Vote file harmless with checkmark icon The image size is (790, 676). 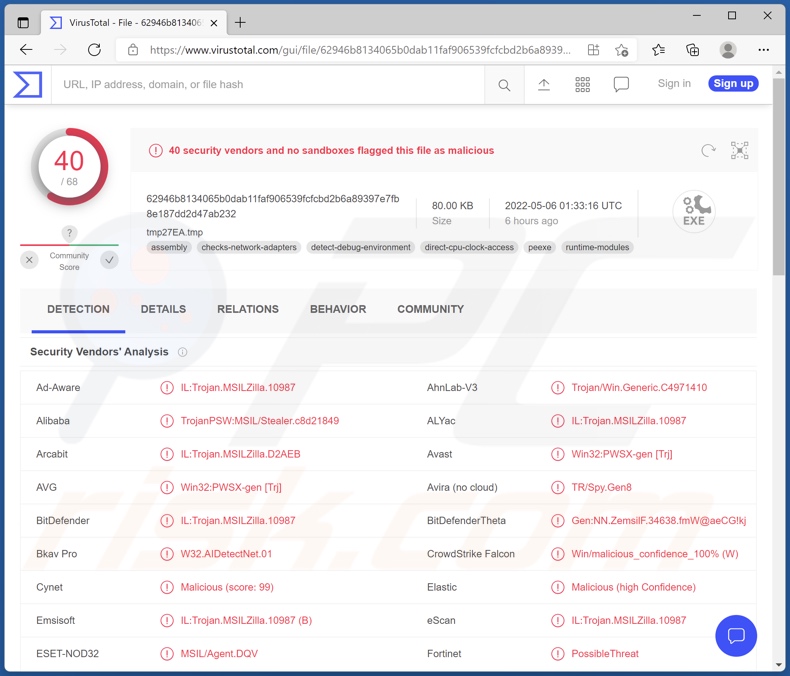[109, 260]
